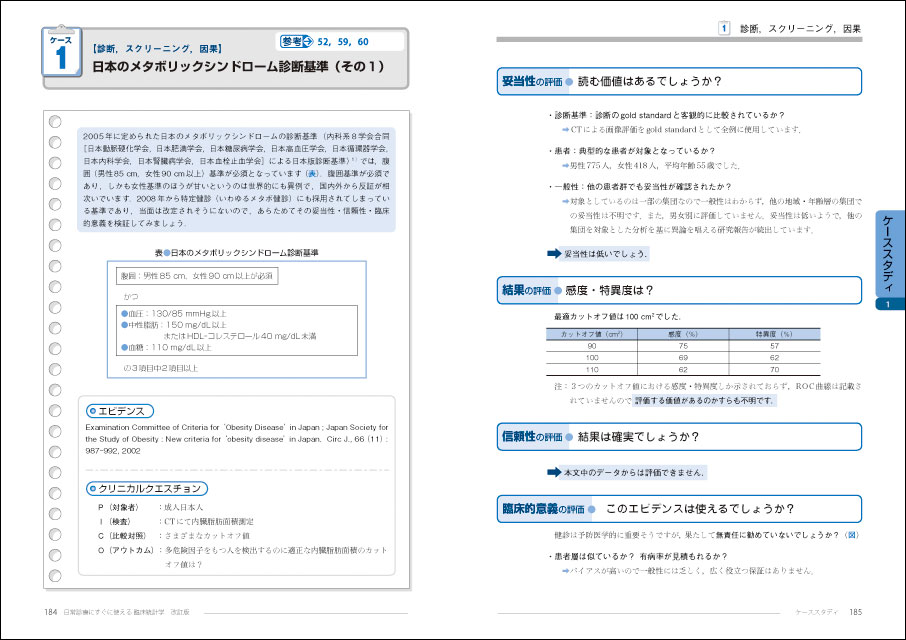Click the （図） link in the text
Screen dimensions: 906x640
point(851,535)
